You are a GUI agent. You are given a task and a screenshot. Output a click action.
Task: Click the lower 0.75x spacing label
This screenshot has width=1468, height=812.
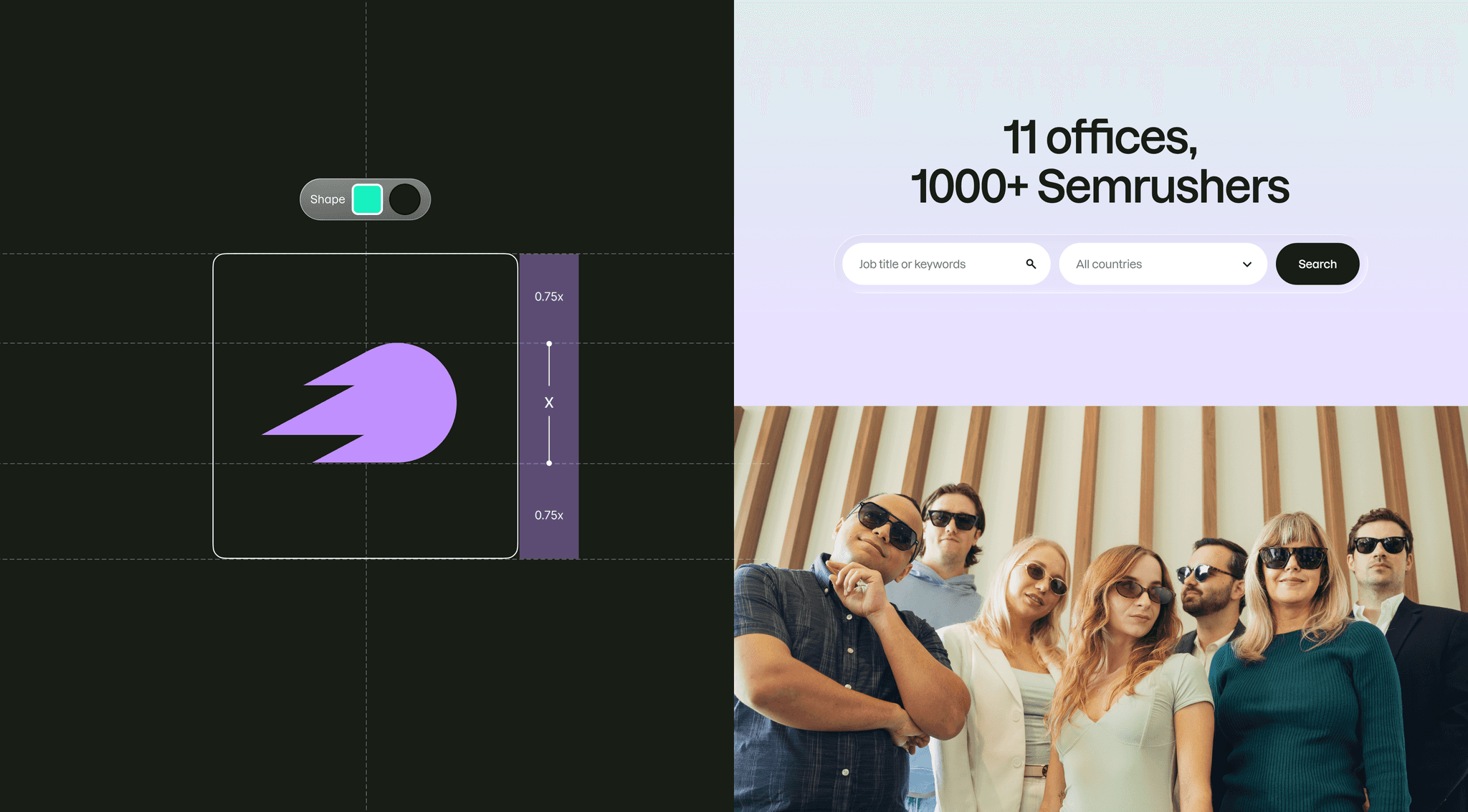tap(549, 515)
